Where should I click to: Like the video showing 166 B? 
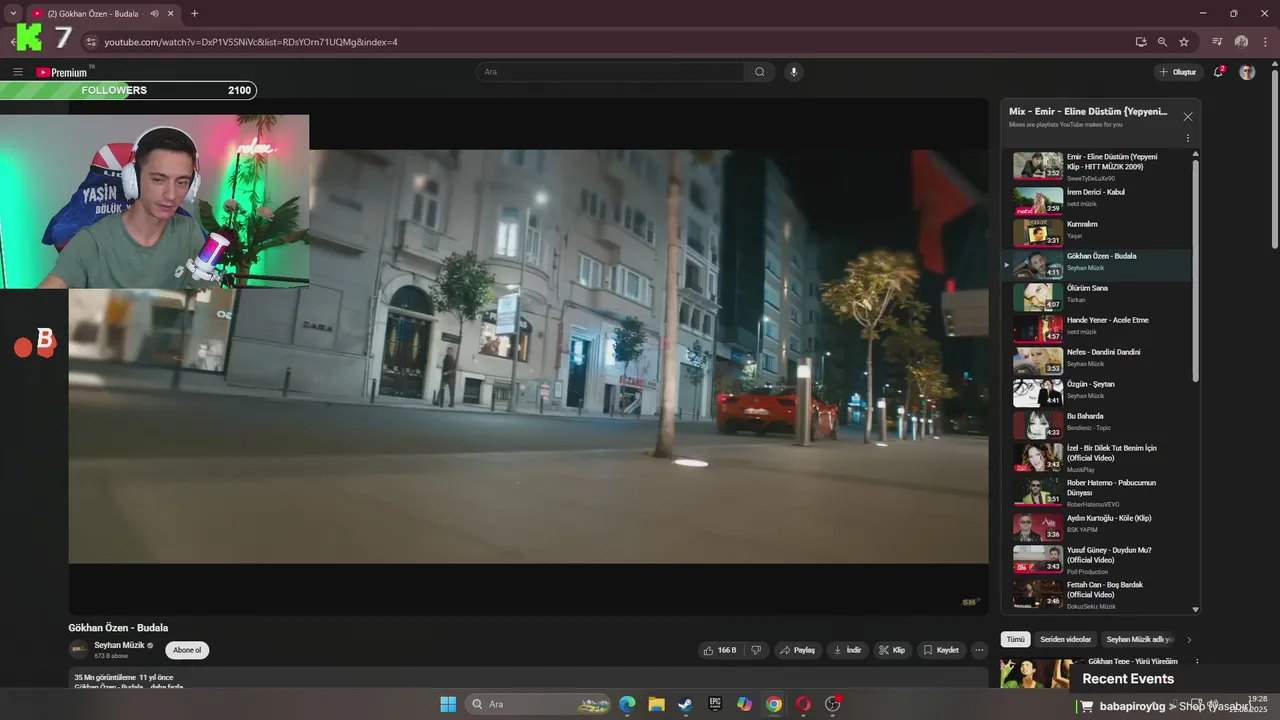coord(720,650)
